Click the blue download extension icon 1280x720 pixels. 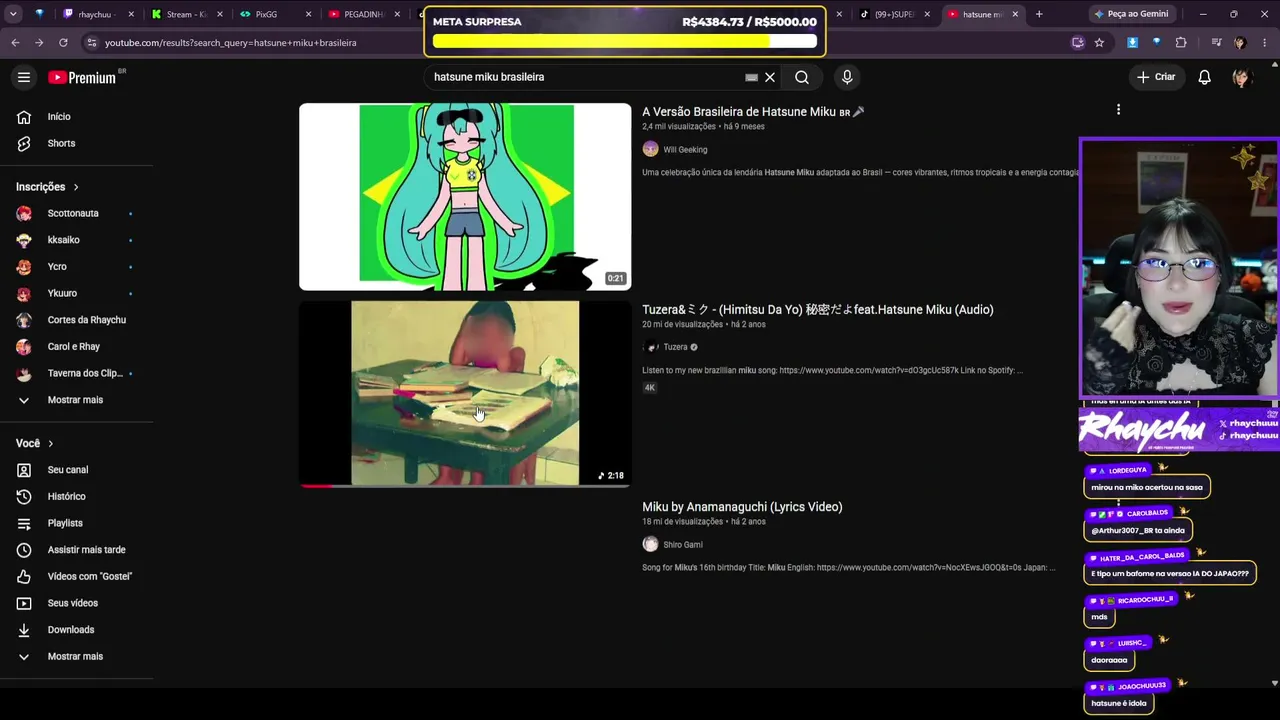1132,43
